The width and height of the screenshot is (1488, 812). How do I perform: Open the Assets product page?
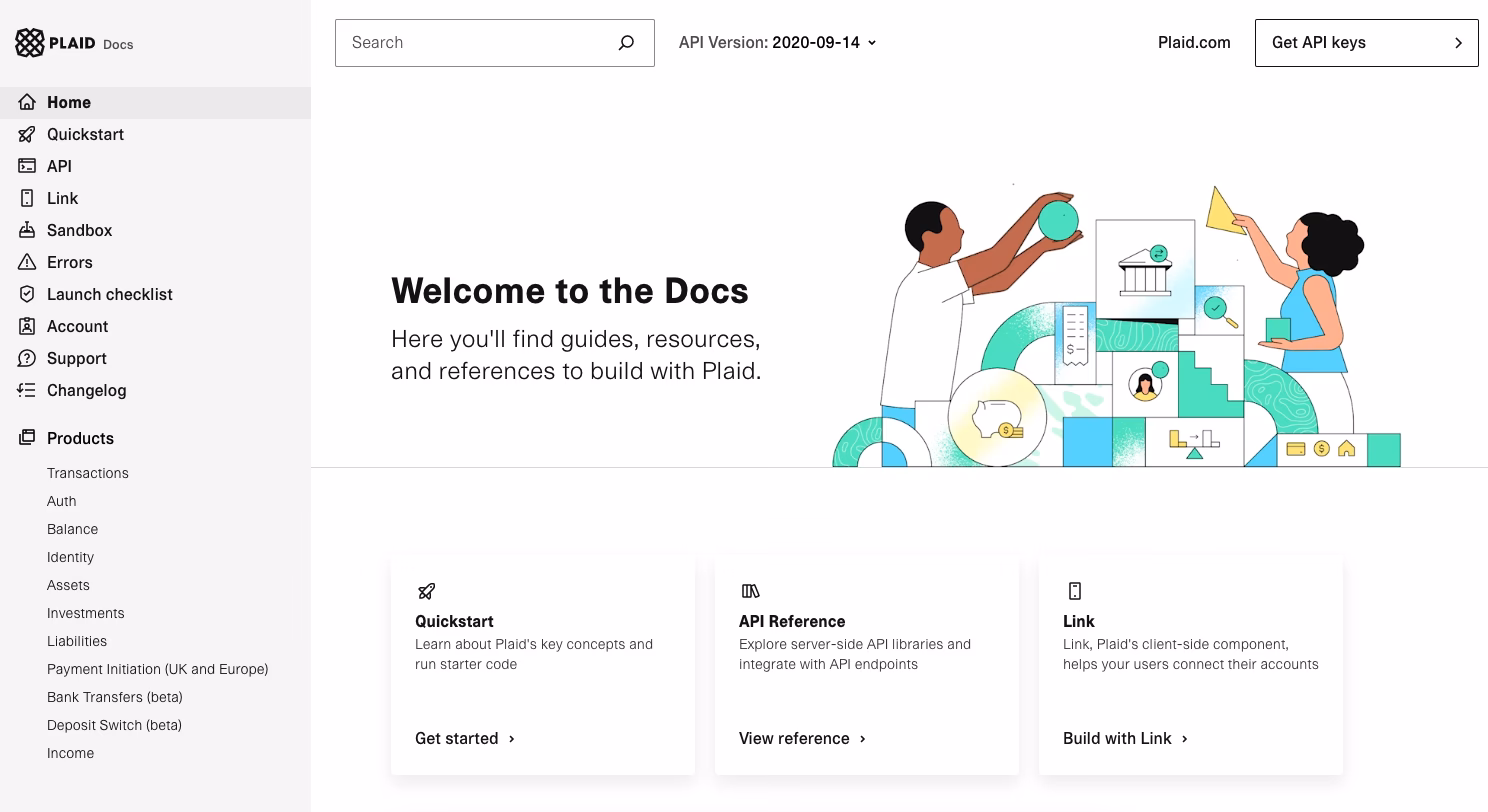(68, 585)
